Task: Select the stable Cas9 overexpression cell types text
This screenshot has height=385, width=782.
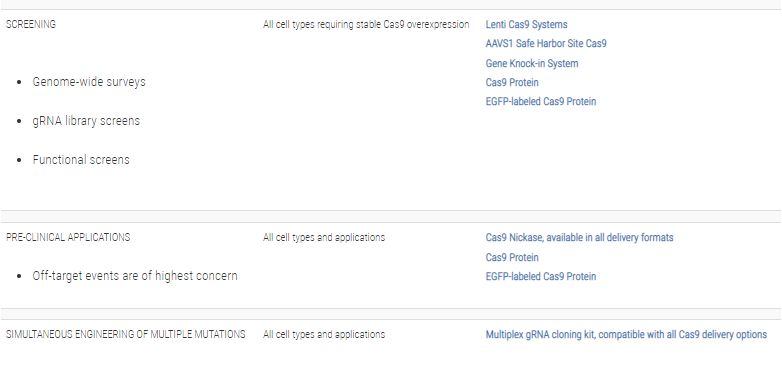Action: point(366,24)
